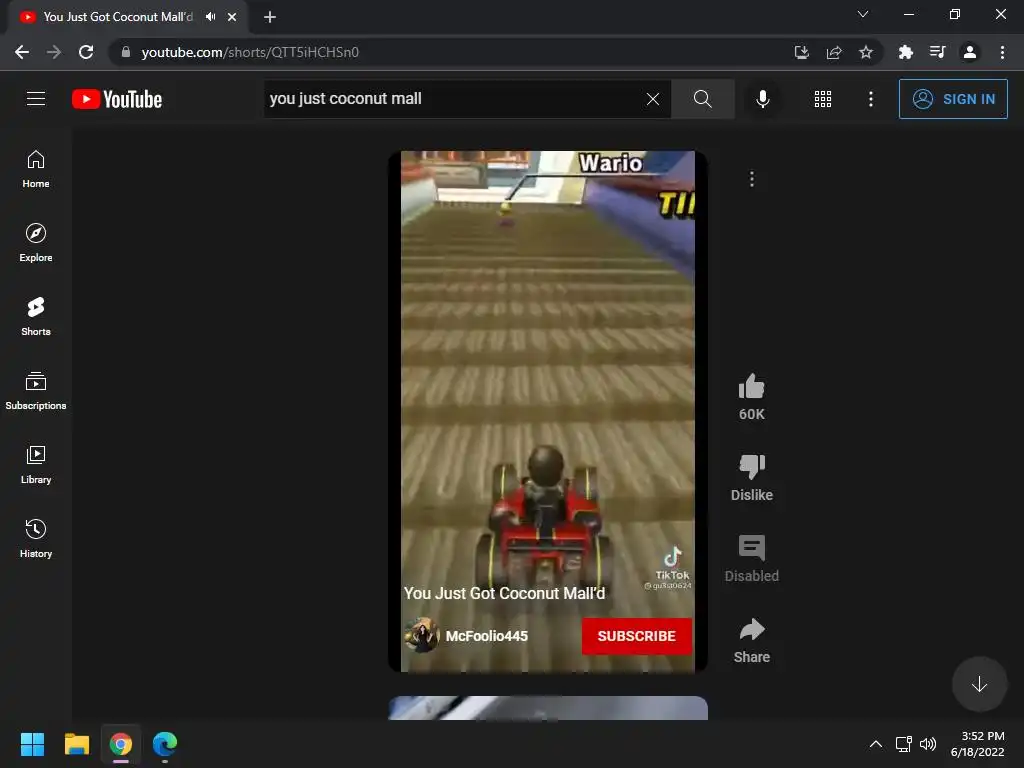
Task: Go back in the browser
Action: [x=22, y=52]
